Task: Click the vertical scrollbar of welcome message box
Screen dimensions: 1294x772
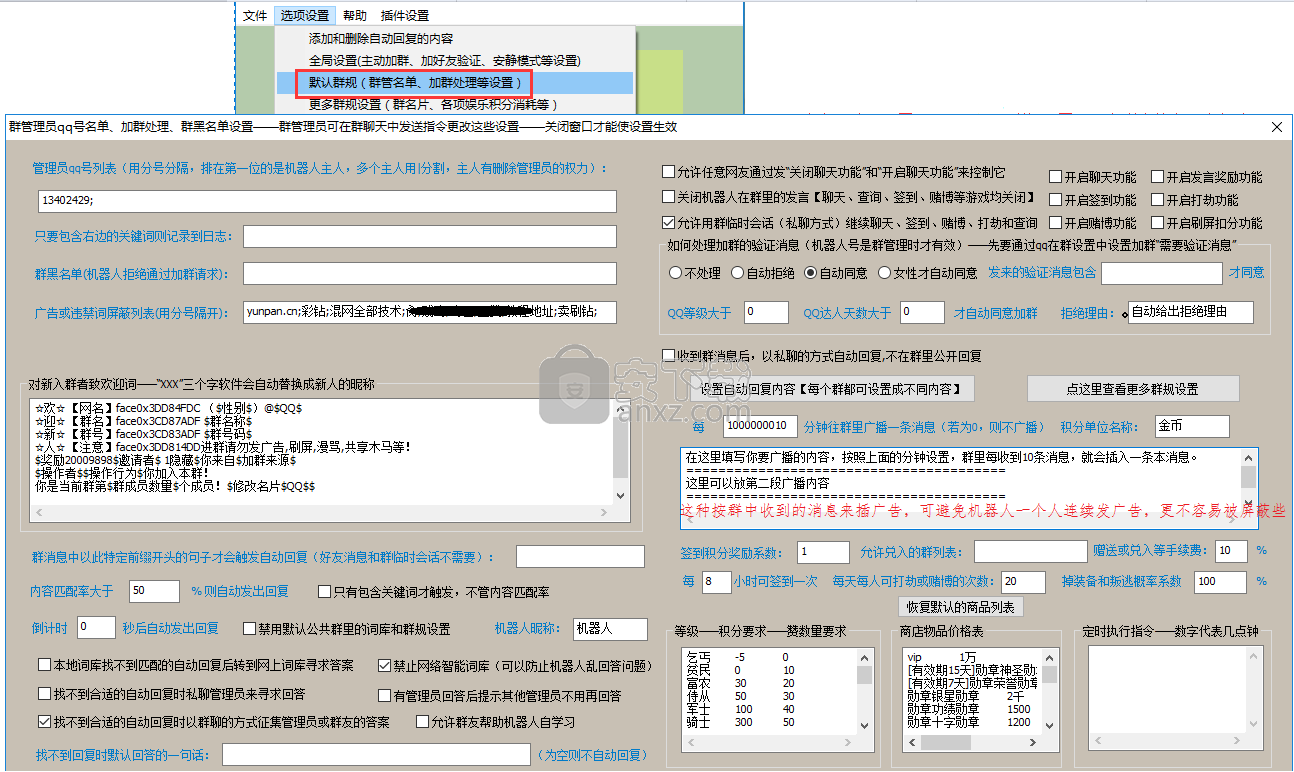Action: click(620, 452)
